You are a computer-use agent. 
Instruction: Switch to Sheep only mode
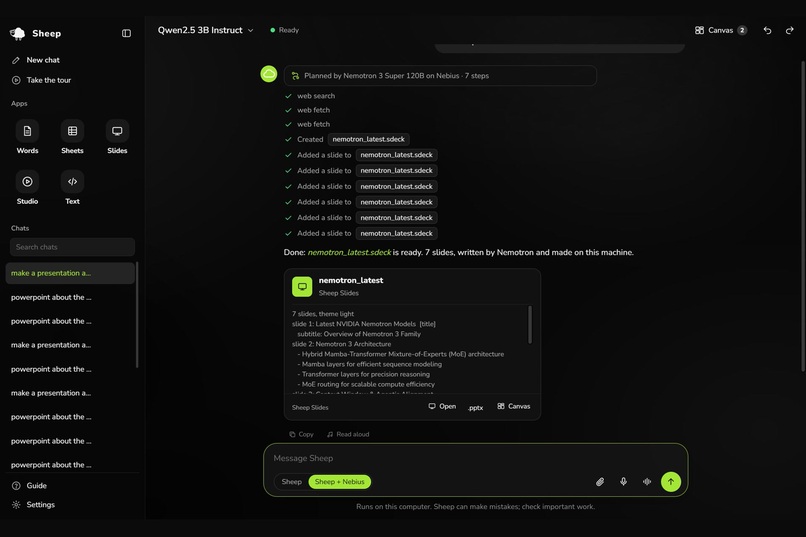click(x=291, y=482)
